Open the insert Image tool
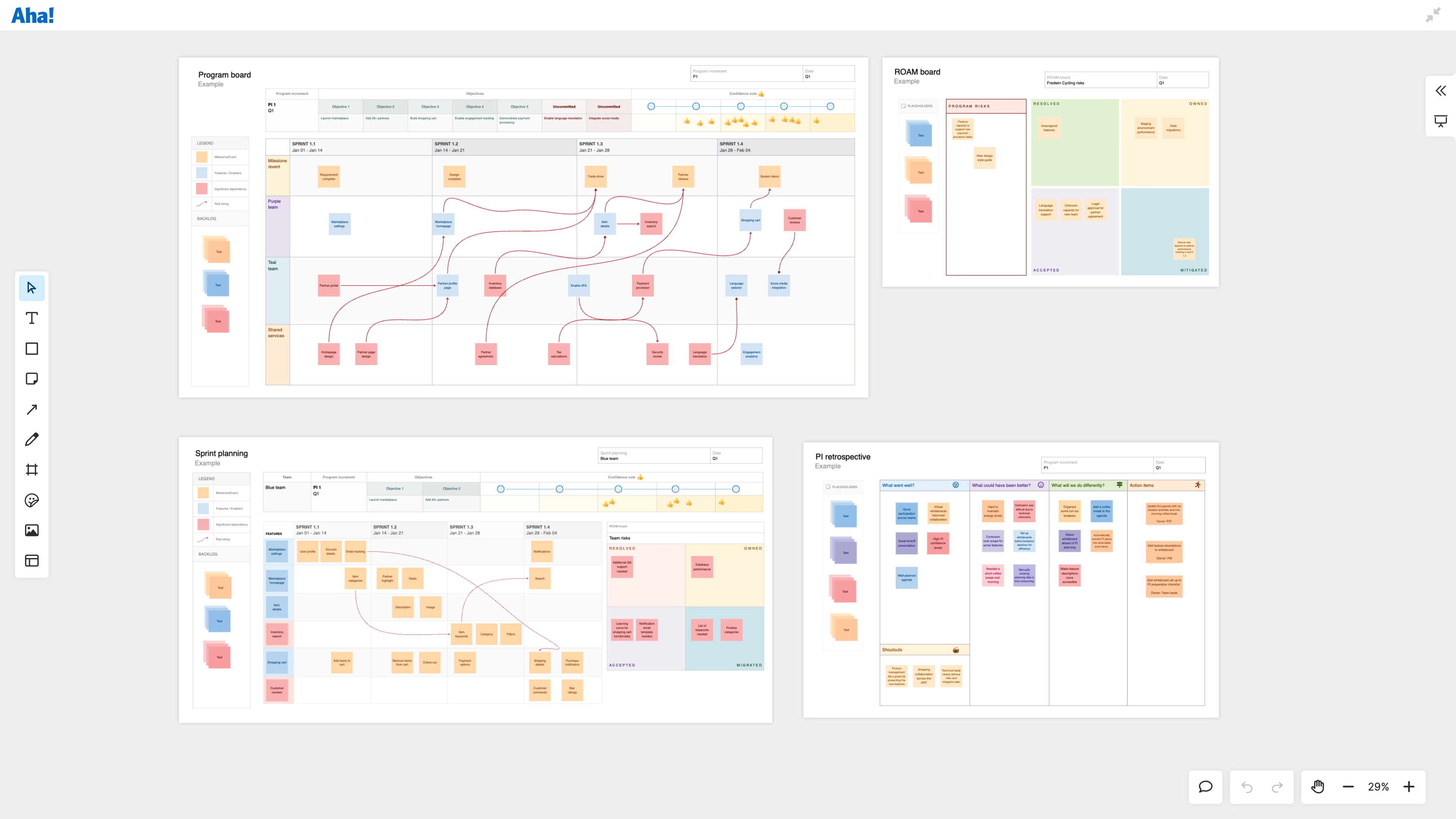This screenshot has height=819, width=1456. click(x=31, y=530)
